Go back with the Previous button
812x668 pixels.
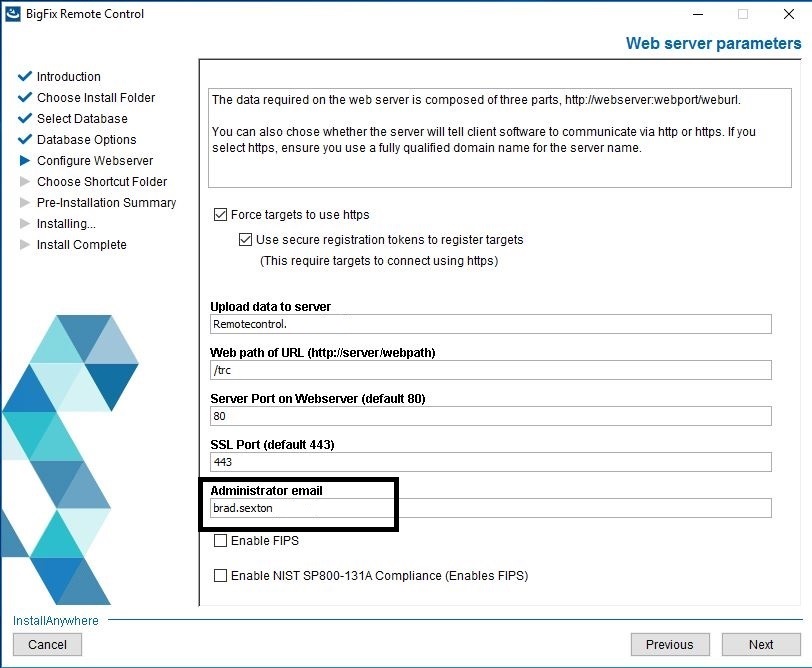[670, 644]
